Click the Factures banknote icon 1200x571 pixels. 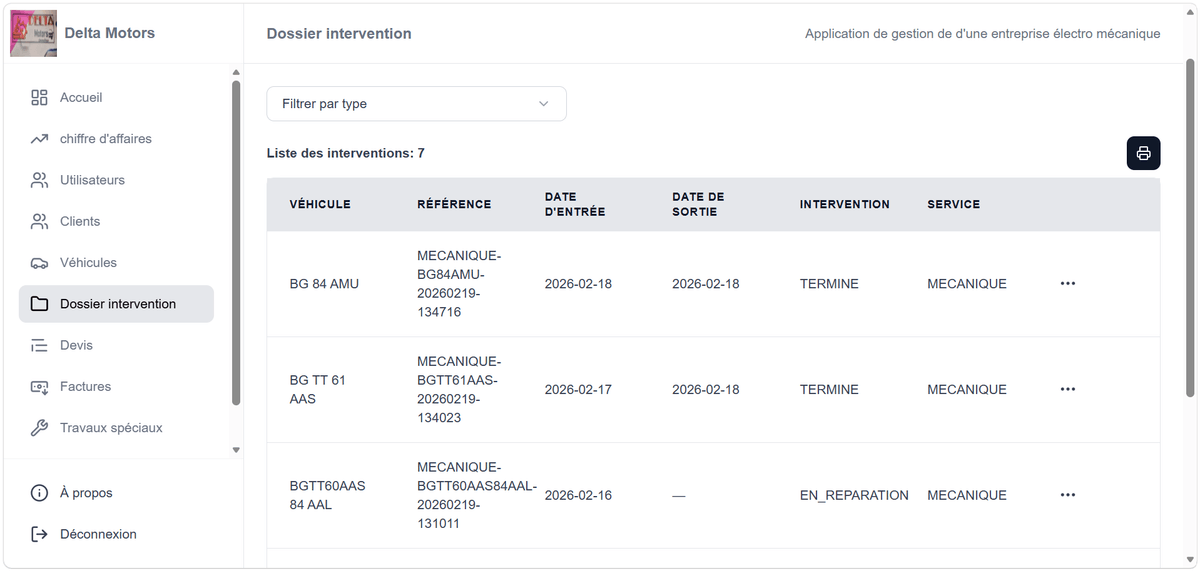click(39, 386)
